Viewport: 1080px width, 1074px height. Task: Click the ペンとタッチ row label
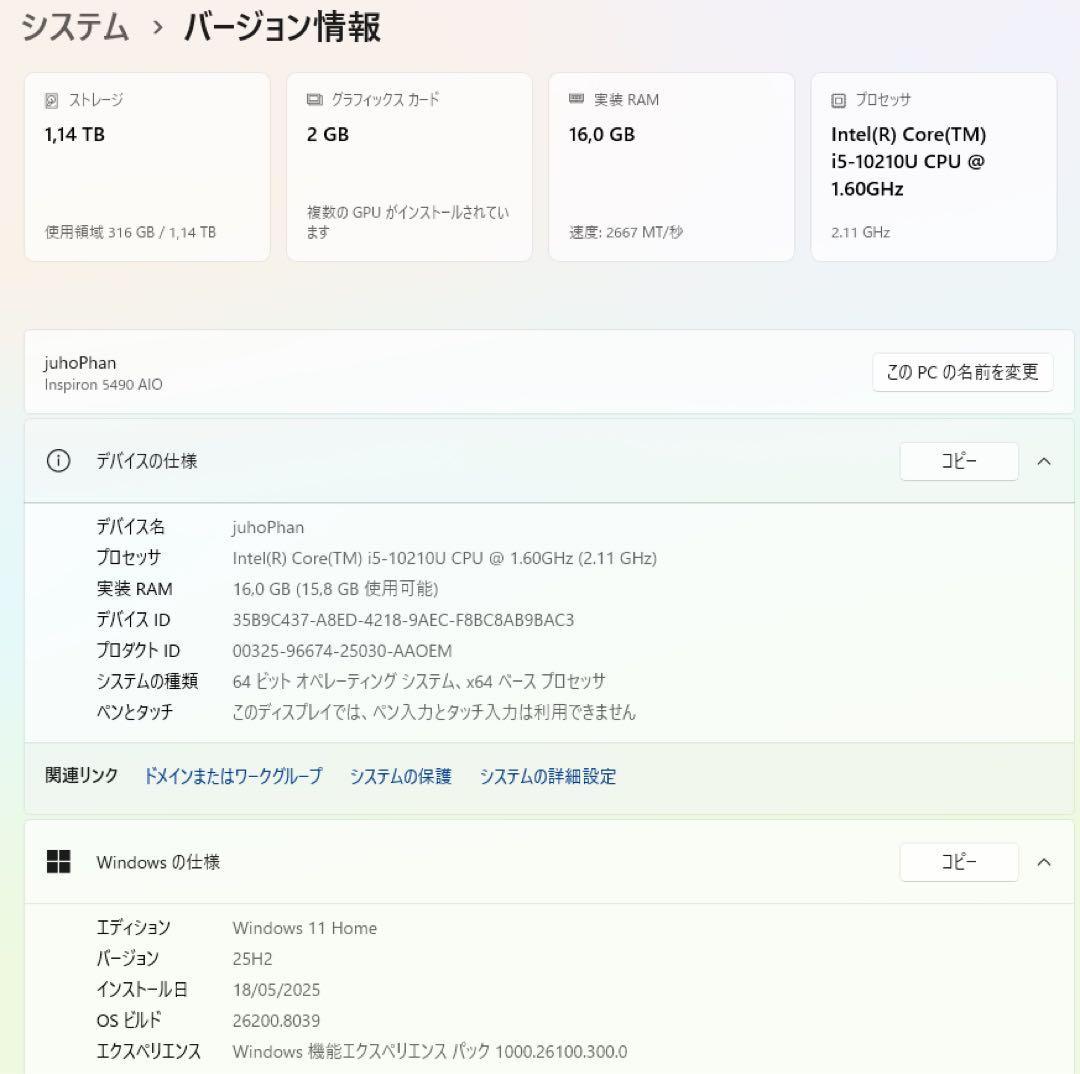(x=134, y=712)
